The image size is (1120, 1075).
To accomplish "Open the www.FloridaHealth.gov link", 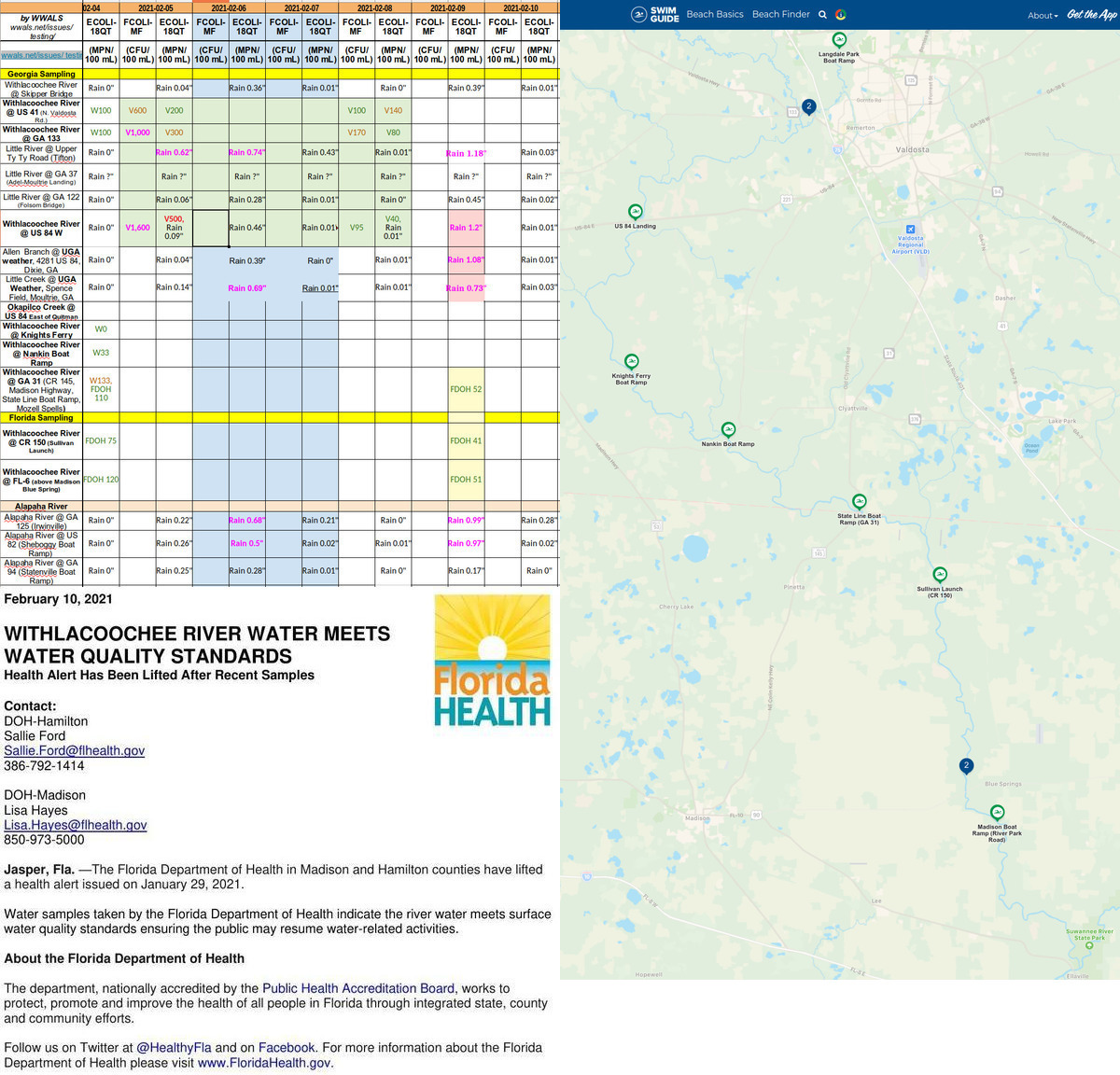I will tap(264, 1063).
